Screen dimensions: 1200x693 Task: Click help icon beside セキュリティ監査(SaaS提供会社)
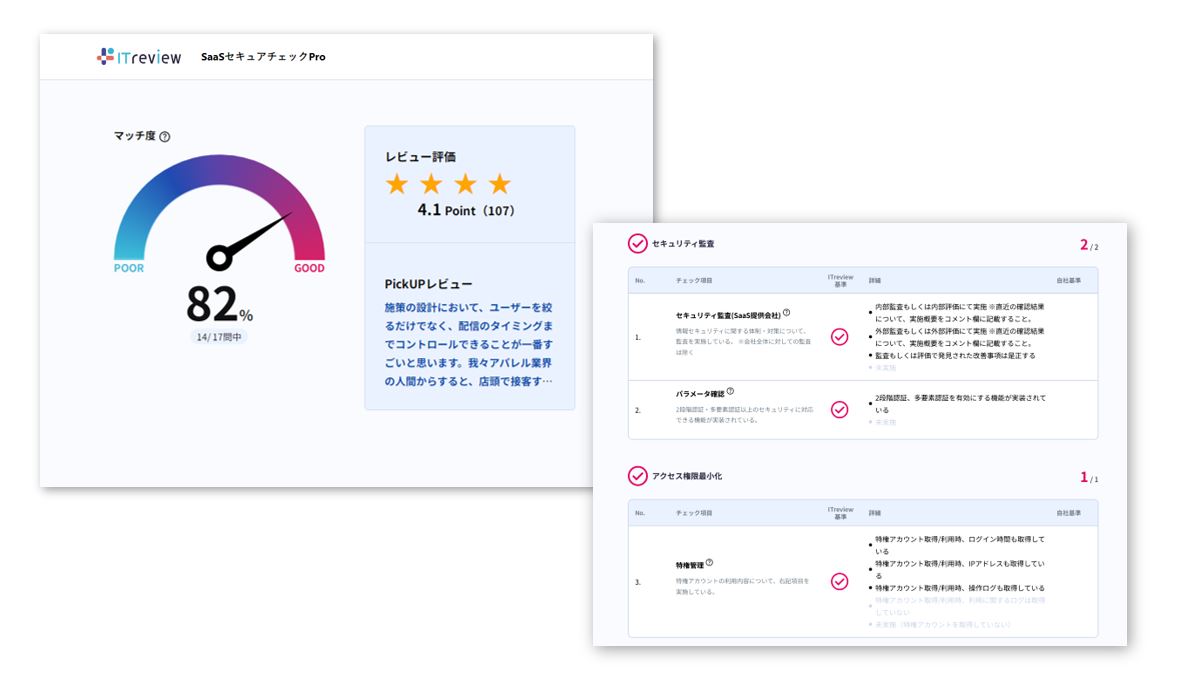pyautogui.click(x=787, y=313)
